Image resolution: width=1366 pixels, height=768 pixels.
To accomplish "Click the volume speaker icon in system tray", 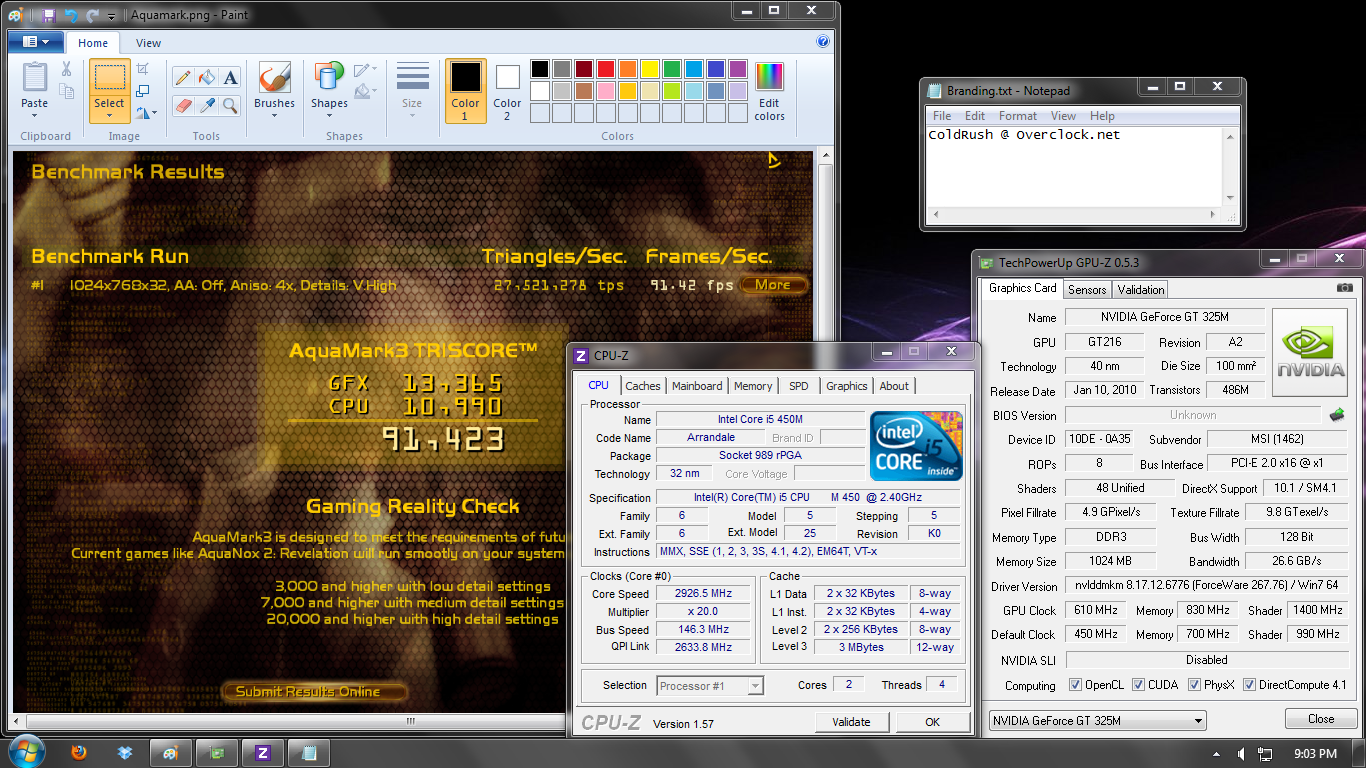I will click(1241, 753).
